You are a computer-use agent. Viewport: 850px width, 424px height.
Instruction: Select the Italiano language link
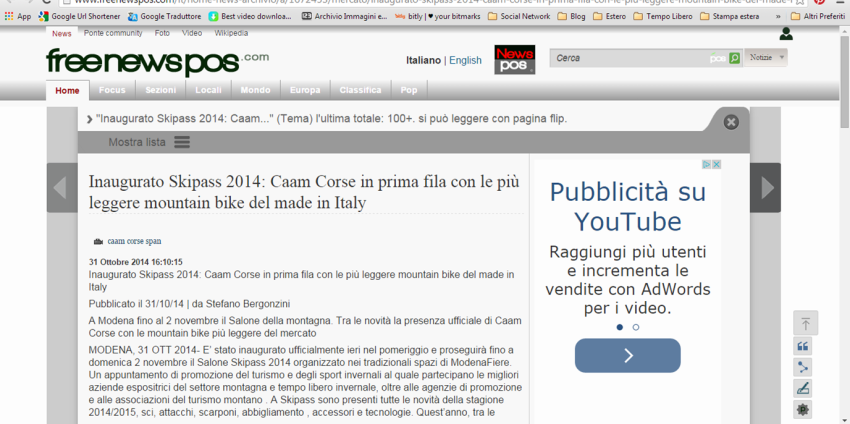click(423, 60)
